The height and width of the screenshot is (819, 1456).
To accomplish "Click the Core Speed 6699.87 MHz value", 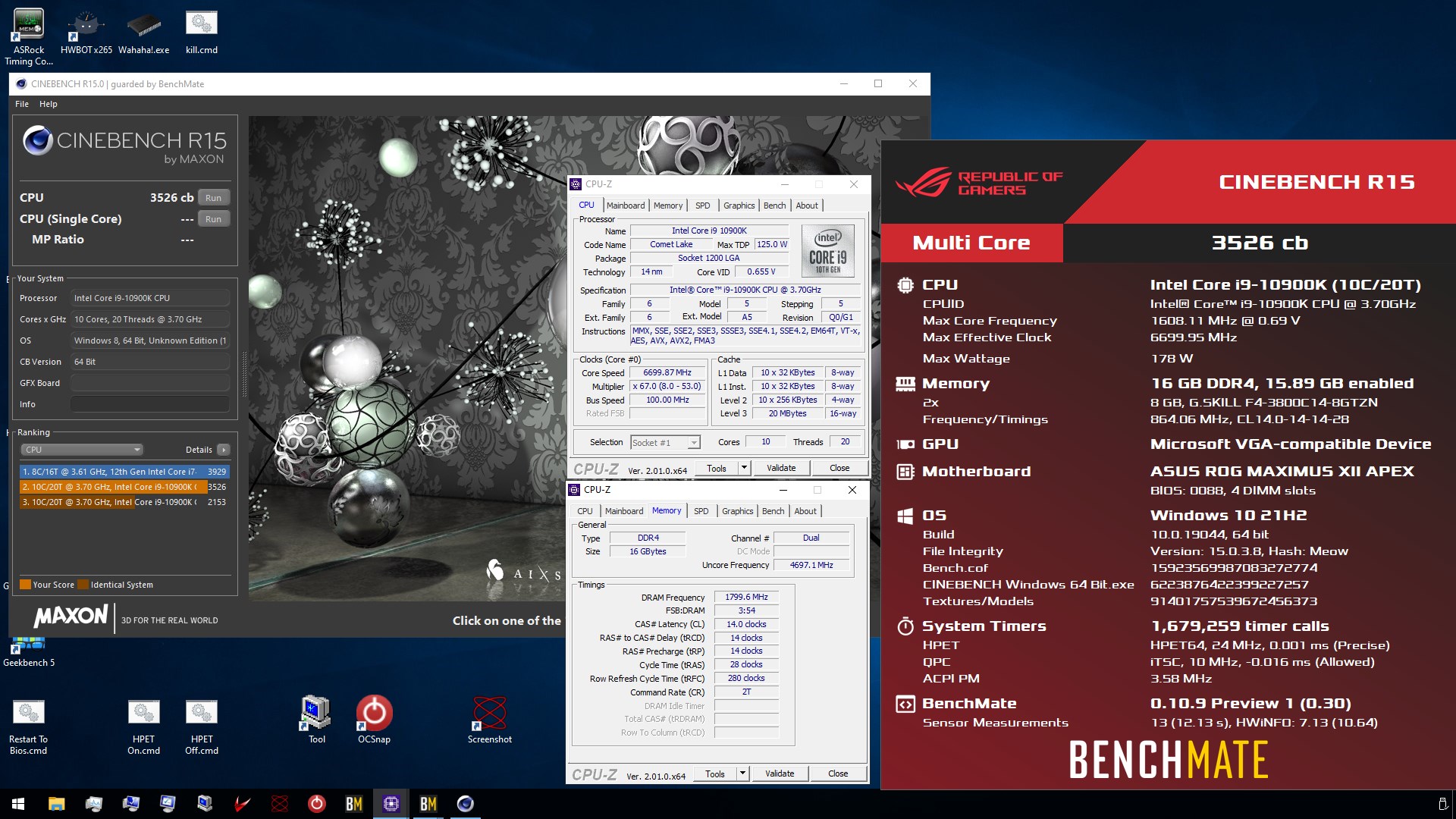I will (667, 372).
